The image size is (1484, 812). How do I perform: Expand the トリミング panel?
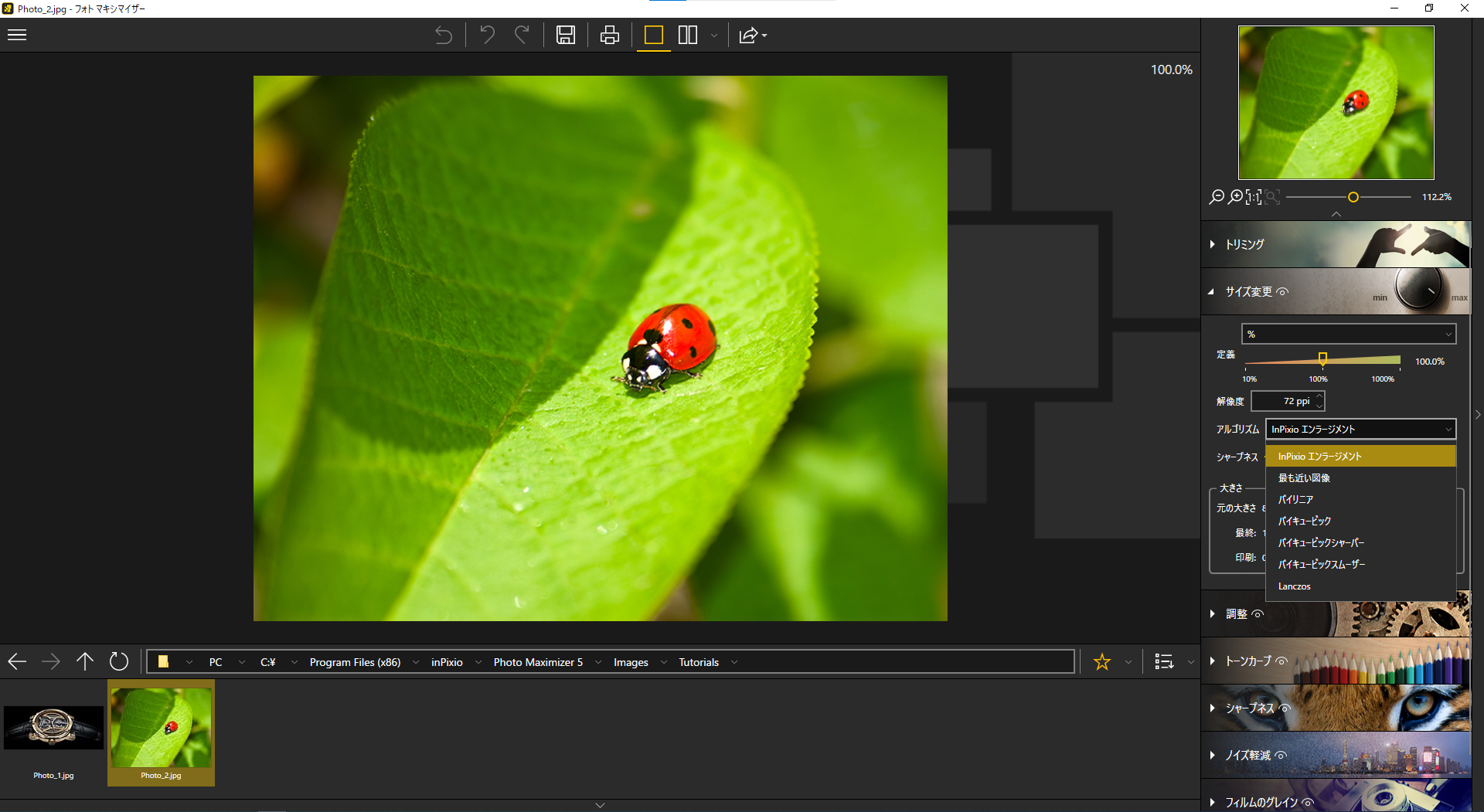pos(1244,244)
